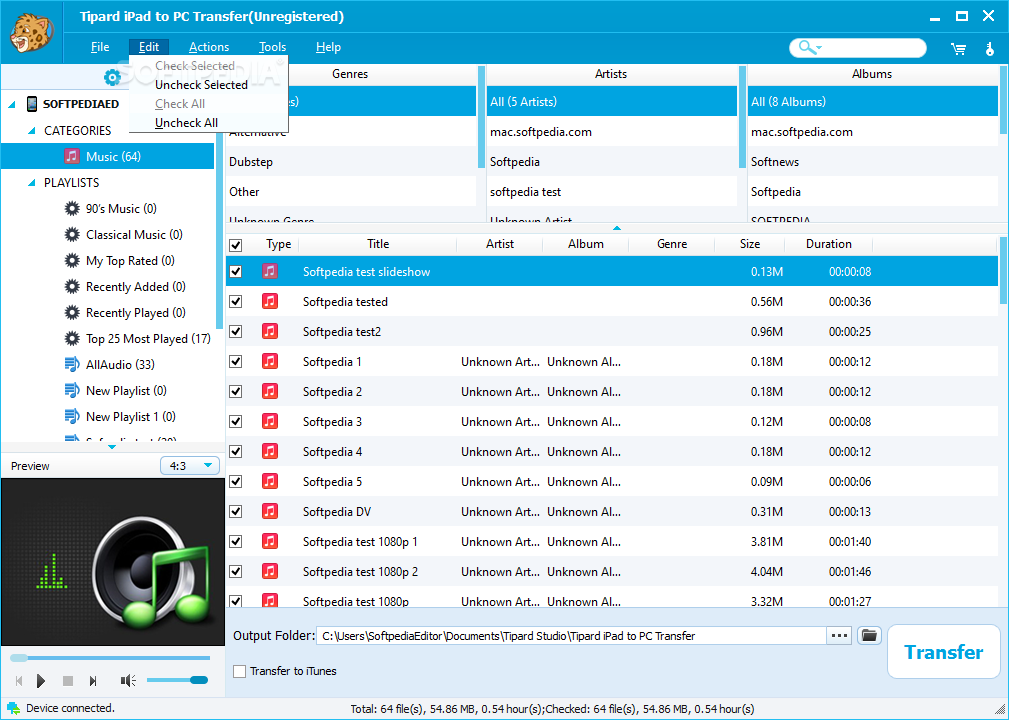
Task: Sort by Size column header
Action: click(750, 244)
